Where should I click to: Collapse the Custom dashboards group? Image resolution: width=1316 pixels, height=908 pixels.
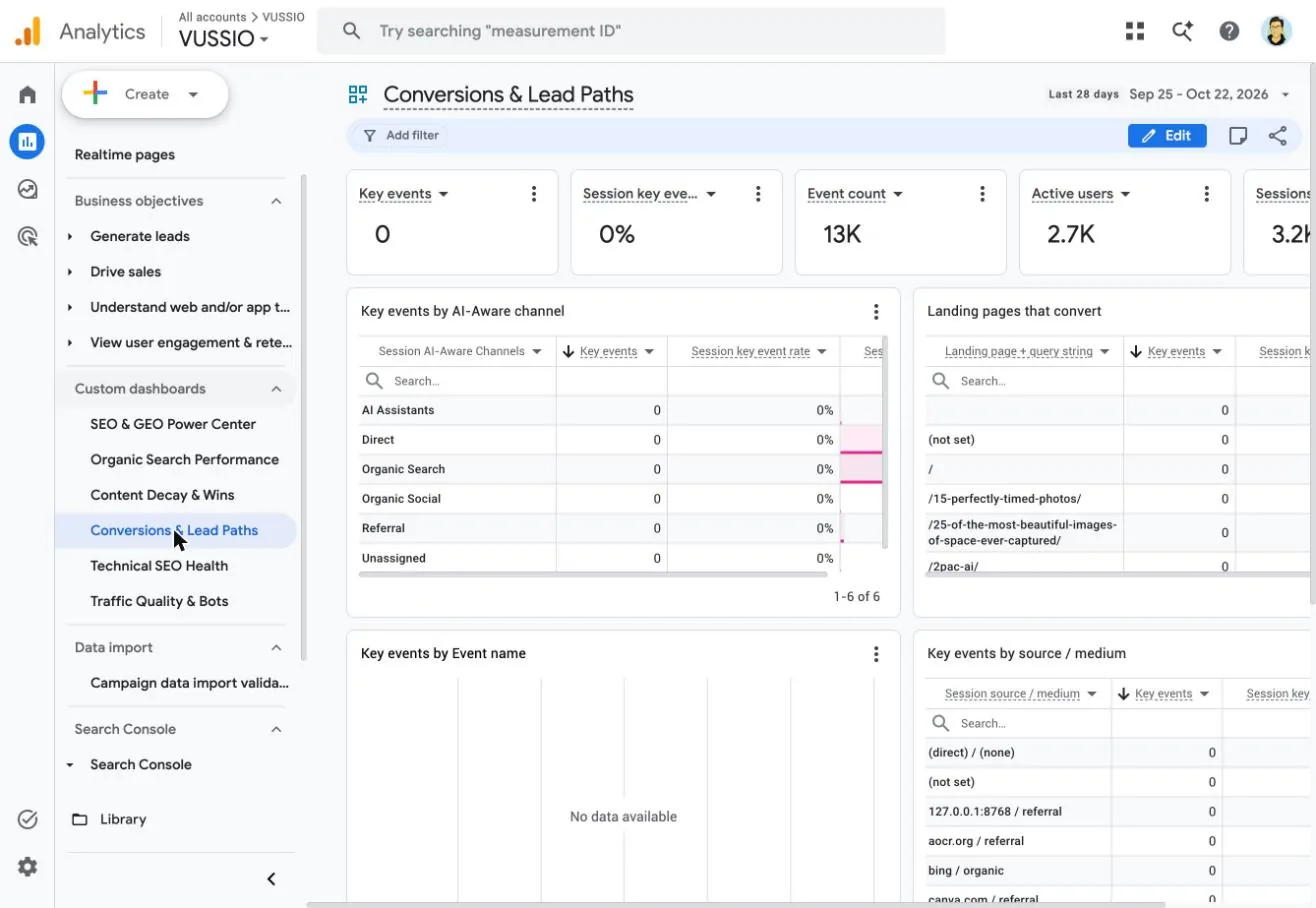tap(276, 389)
